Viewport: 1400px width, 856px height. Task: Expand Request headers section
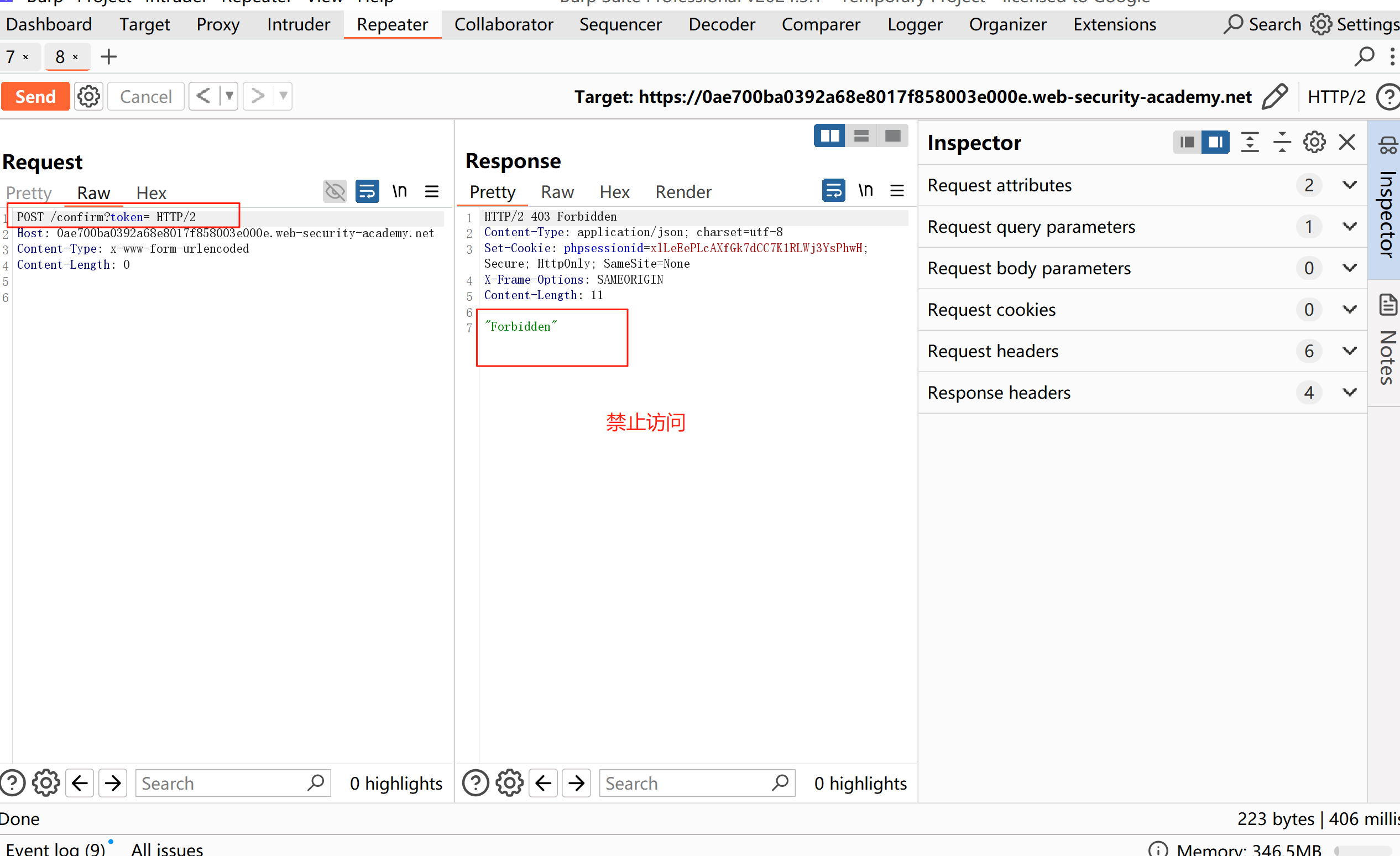tap(1350, 351)
